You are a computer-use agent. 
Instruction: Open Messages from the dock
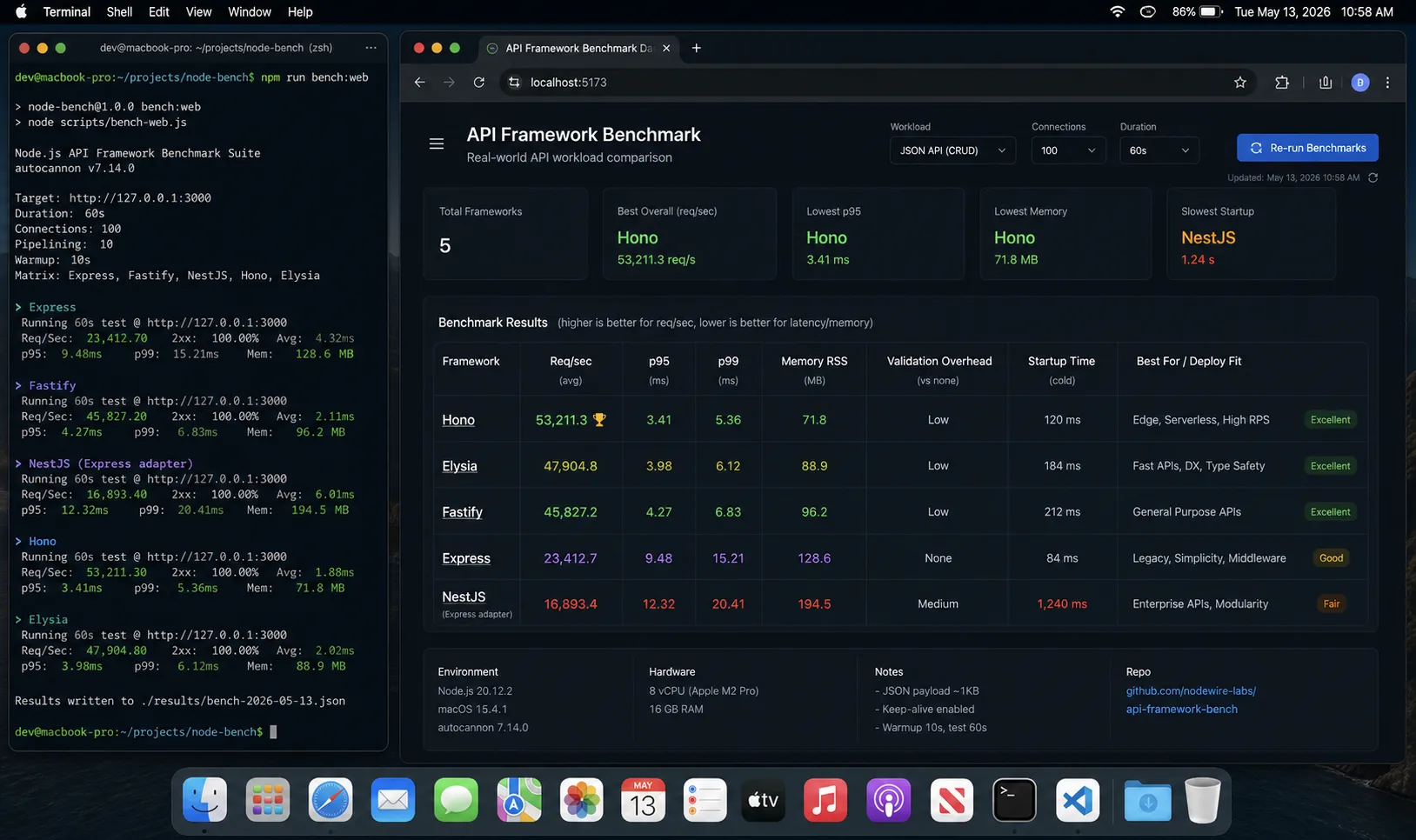tap(456, 799)
